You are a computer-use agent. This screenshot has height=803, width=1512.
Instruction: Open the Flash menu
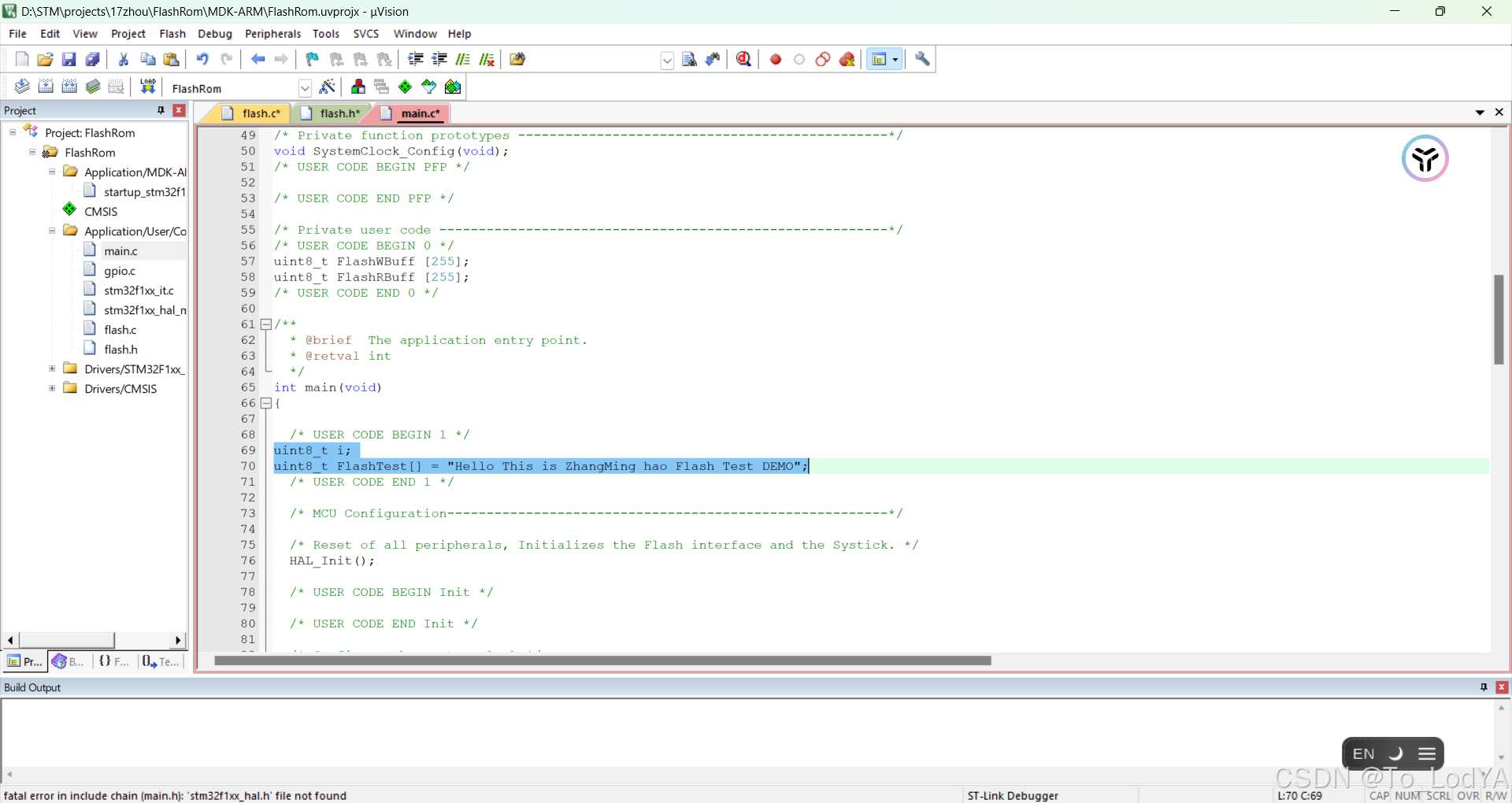click(172, 34)
